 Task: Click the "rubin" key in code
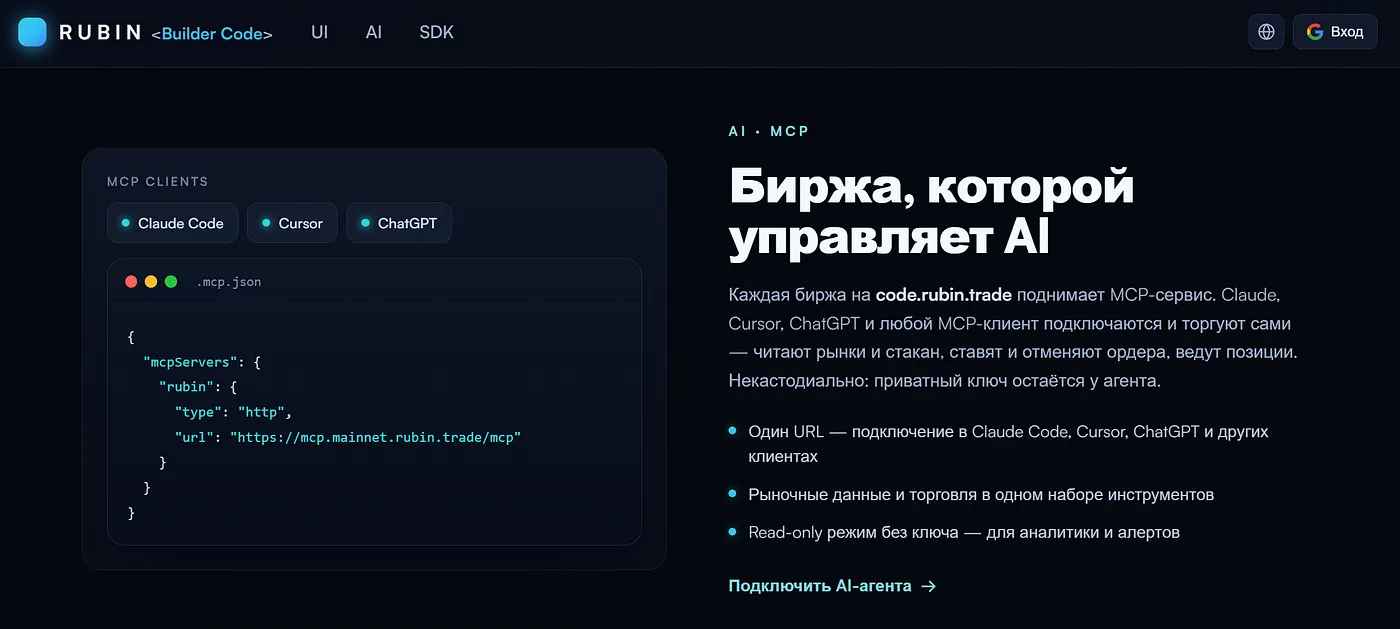[186, 387]
